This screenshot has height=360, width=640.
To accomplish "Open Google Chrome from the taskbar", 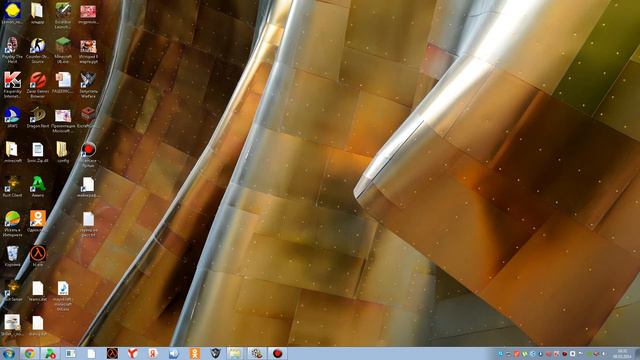I will click(29, 353).
